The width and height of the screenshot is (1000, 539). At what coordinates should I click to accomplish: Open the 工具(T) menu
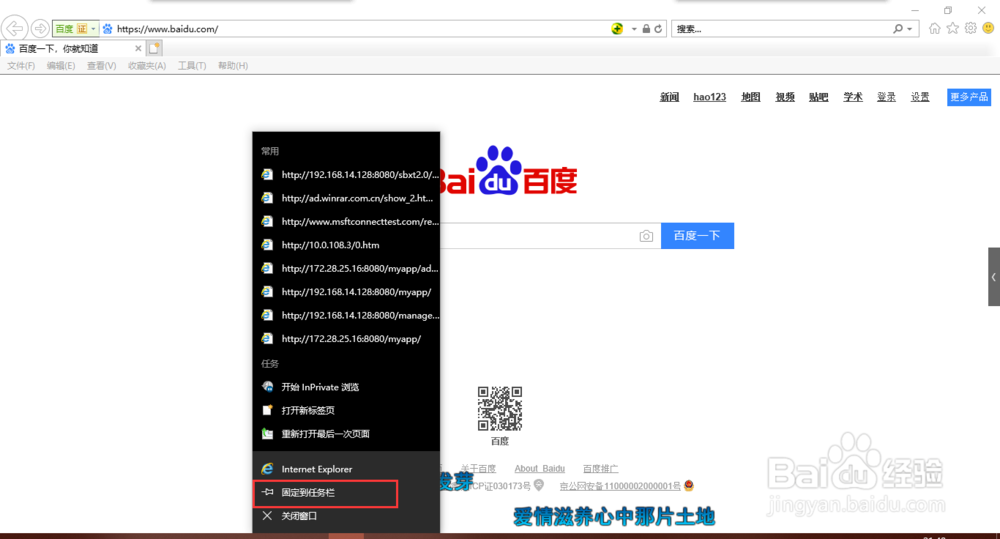[x=191, y=66]
